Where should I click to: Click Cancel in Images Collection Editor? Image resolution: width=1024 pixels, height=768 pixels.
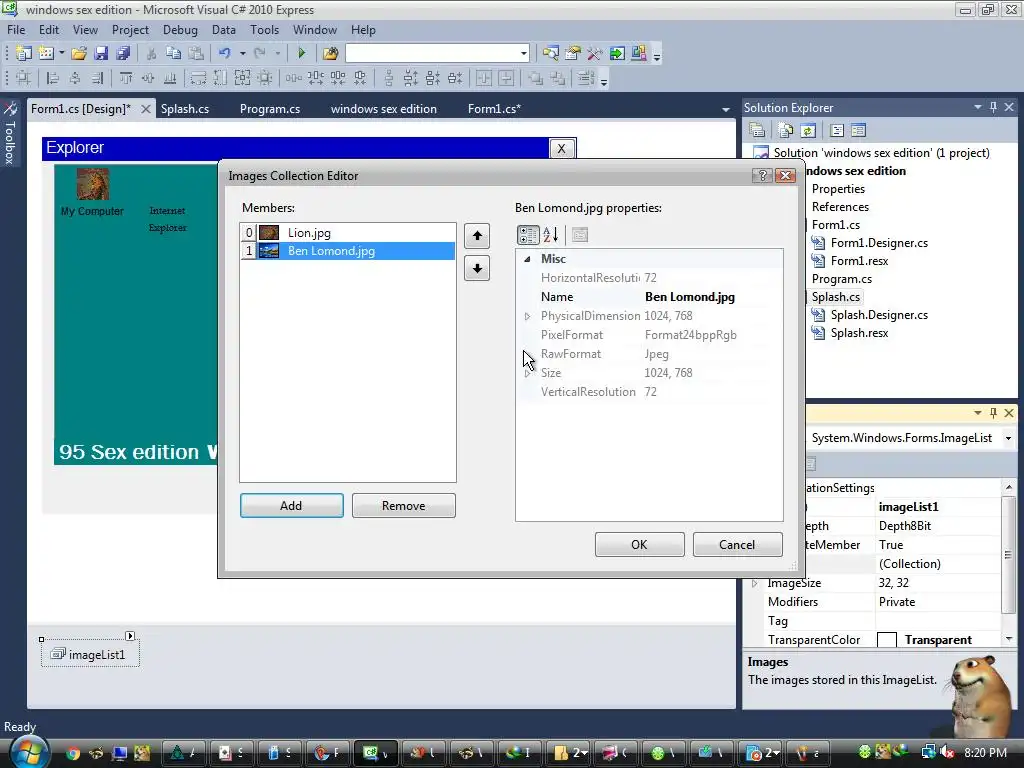(737, 545)
